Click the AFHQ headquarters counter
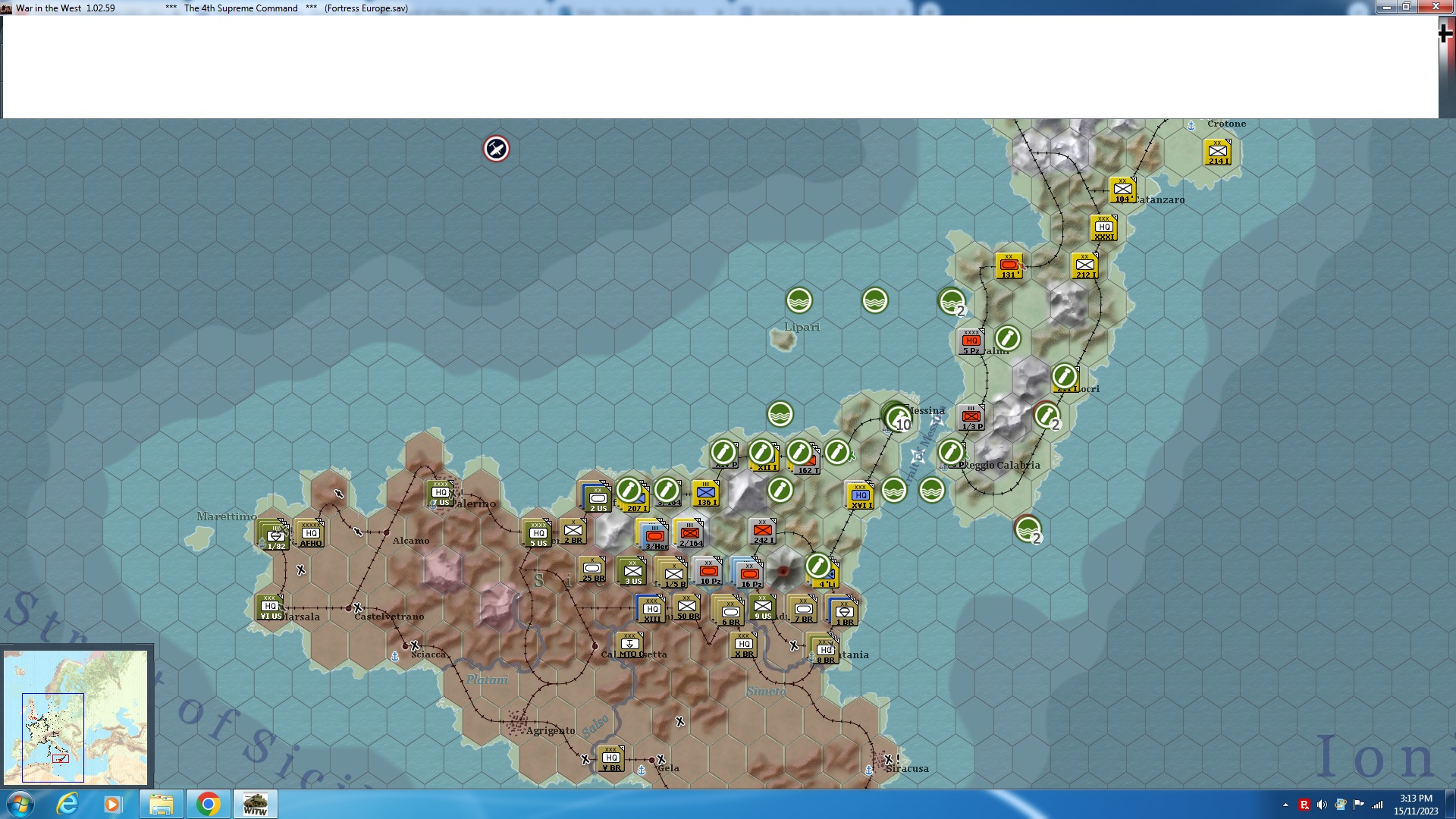Image resolution: width=1456 pixels, height=819 pixels. (x=310, y=534)
